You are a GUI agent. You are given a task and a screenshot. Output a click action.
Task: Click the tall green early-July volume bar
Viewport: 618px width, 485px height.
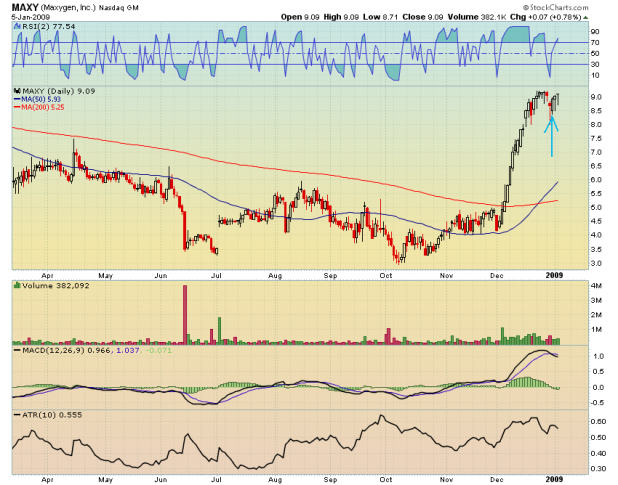(220, 331)
